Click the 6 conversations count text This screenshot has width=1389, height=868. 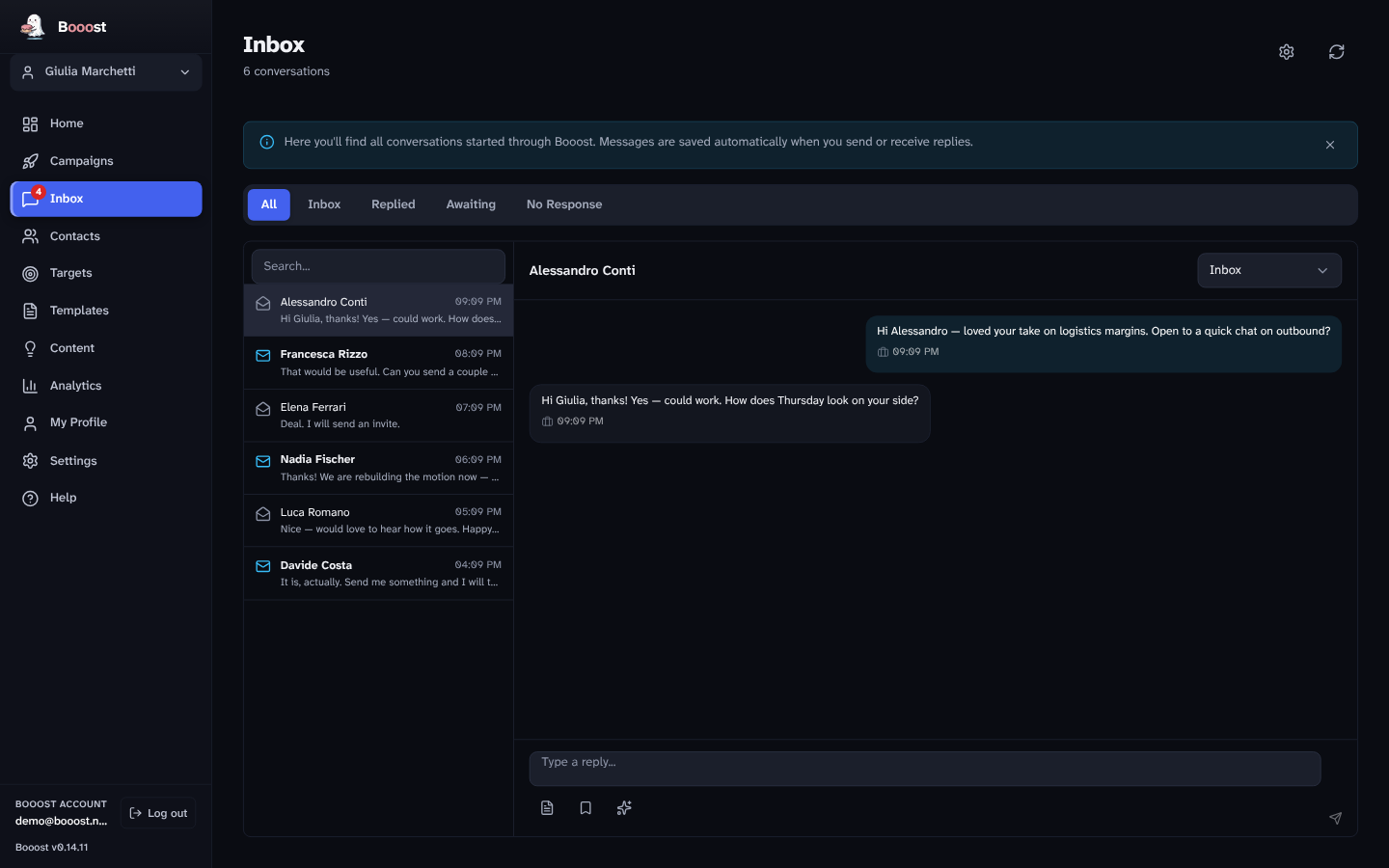286,71
